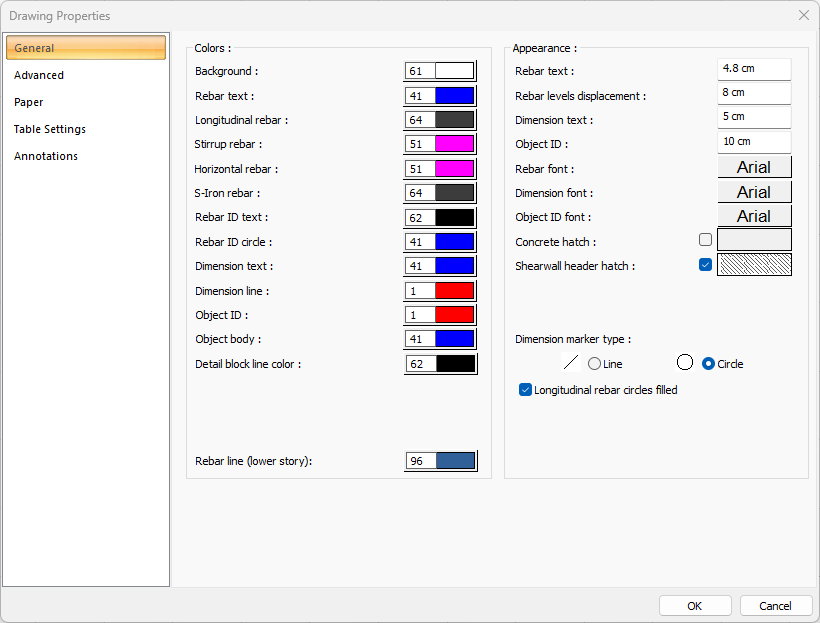Image resolution: width=820 pixels, height=623 pixels.
Task: Click the Rebar text size input field
Action: [x=754, y=69]
